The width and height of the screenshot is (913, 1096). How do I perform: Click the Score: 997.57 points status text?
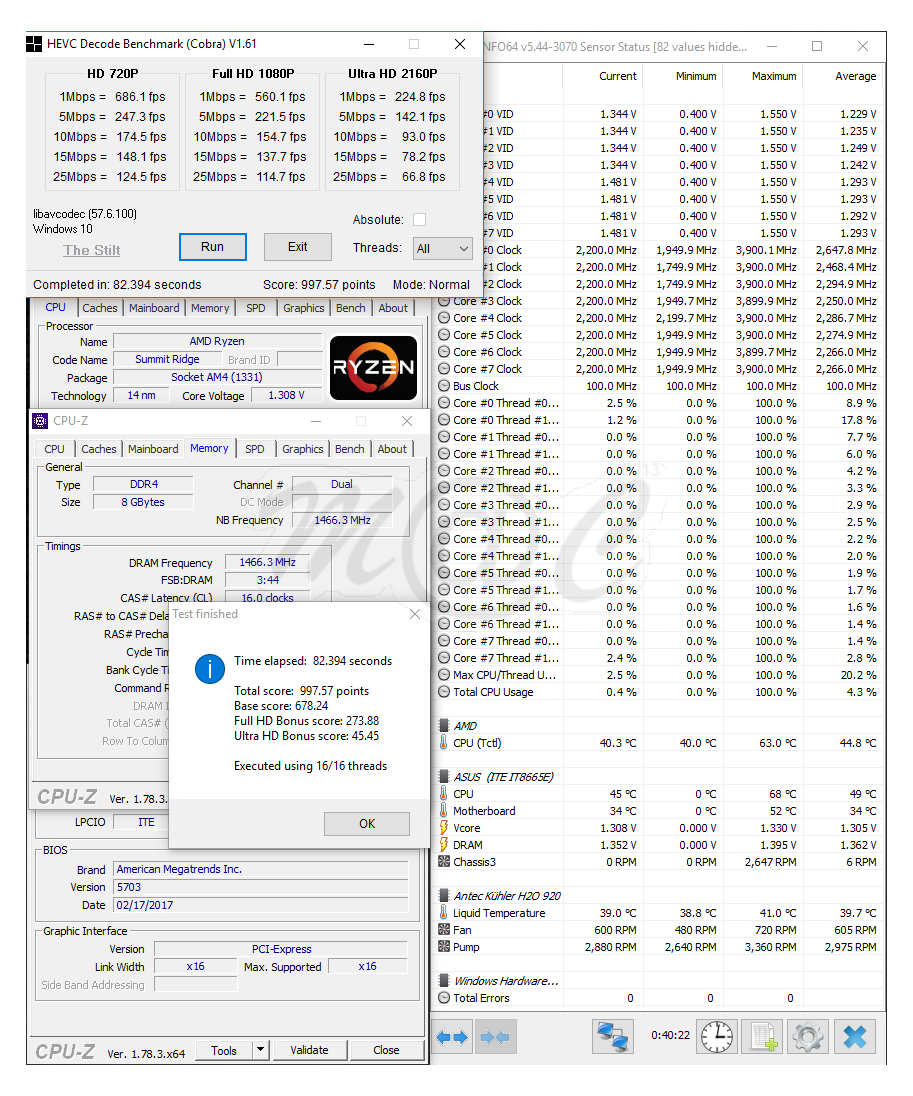319,284
